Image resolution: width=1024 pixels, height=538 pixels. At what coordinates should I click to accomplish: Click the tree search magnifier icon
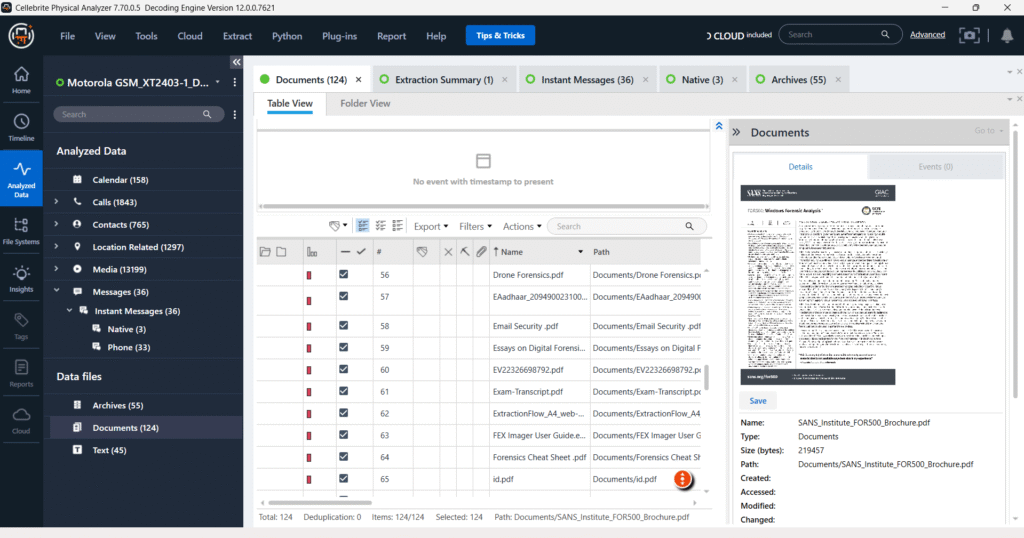coord(207,114)
